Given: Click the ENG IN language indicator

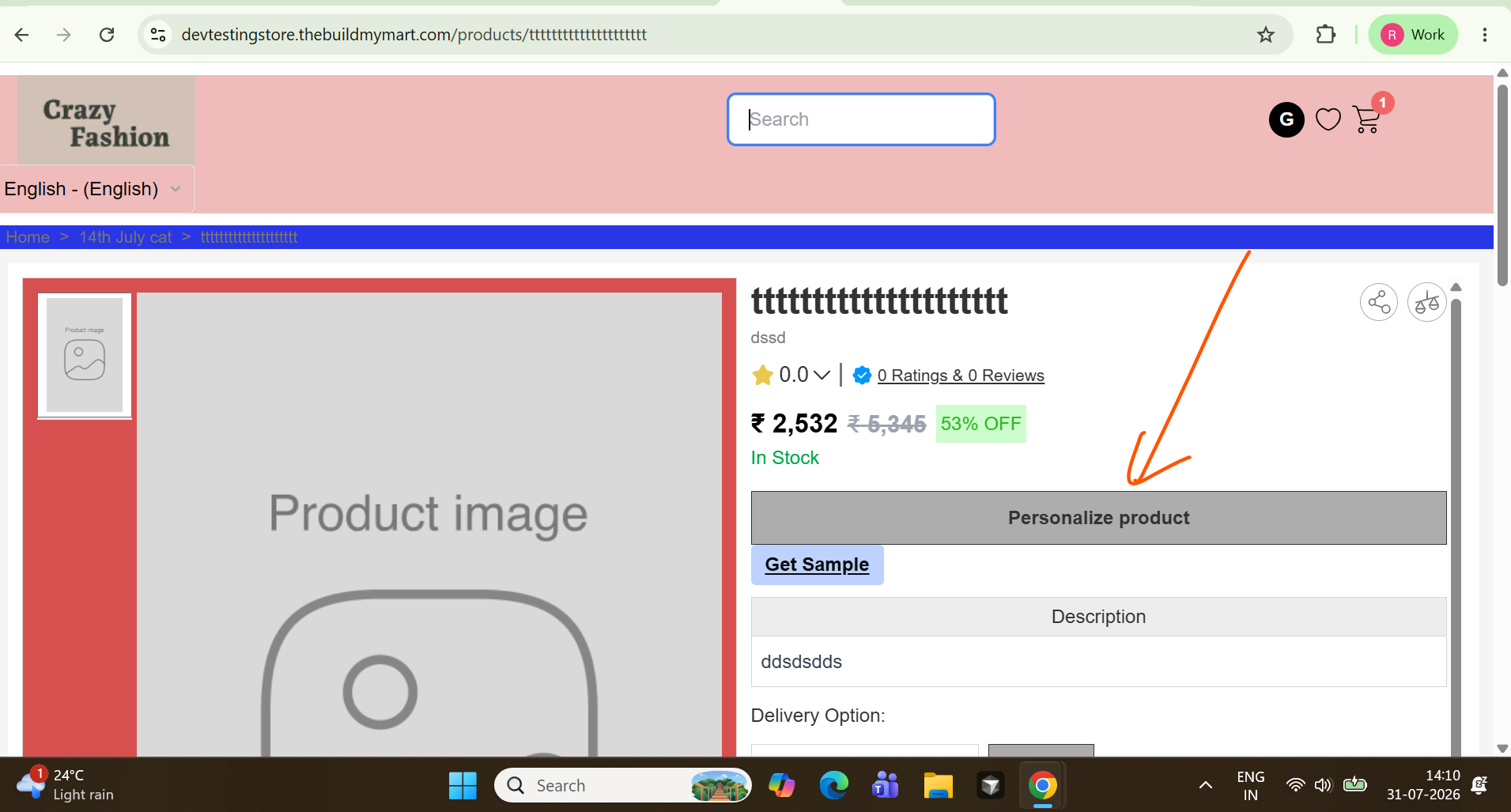Looking at the screenshot, I should click(x=1251, y=785).
